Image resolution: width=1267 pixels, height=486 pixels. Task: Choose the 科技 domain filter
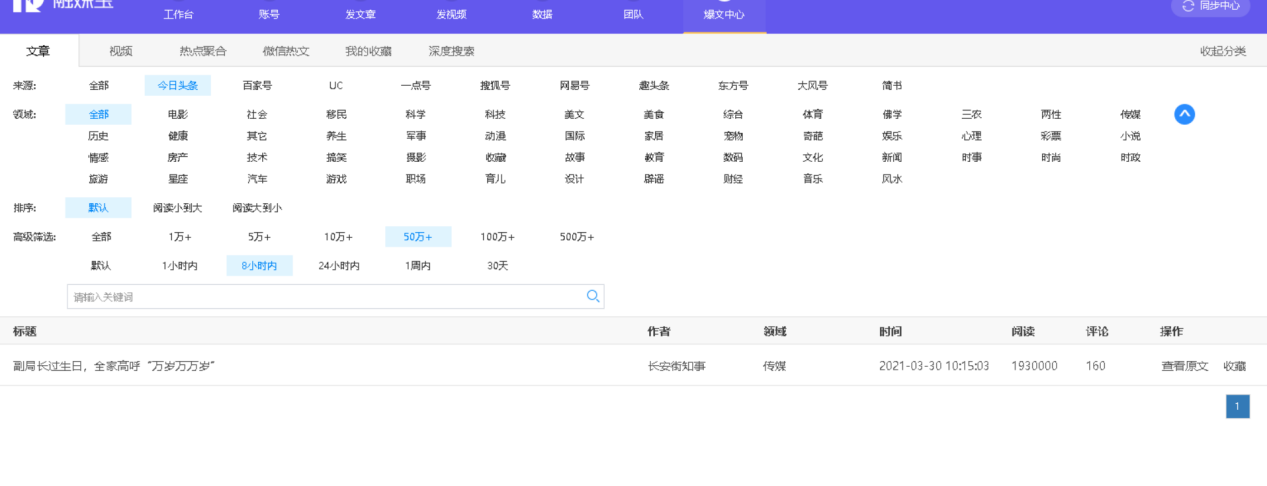click(495, 115)
